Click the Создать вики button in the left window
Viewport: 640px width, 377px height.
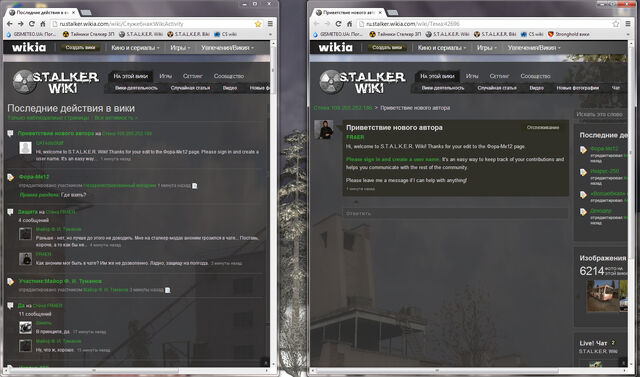click(80, 48)
